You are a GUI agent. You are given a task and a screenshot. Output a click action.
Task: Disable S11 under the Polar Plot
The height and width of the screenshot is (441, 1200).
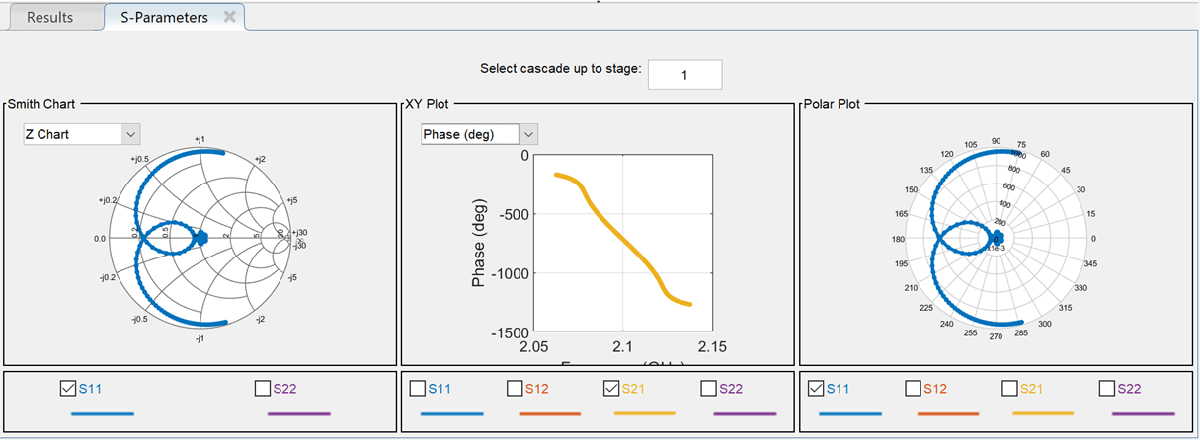(815, 388)
